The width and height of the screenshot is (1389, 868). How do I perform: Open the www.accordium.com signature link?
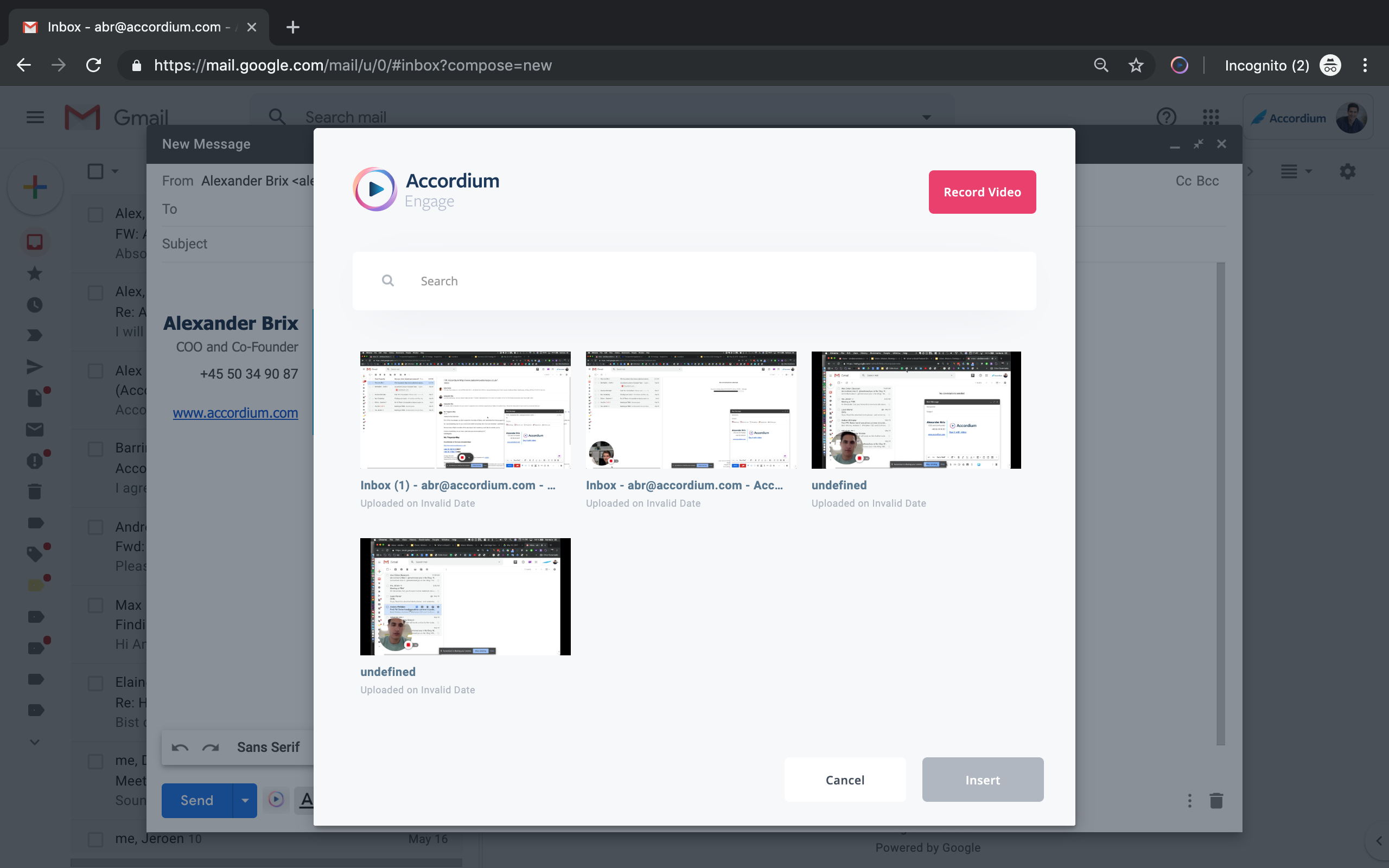tap(235, 413)
